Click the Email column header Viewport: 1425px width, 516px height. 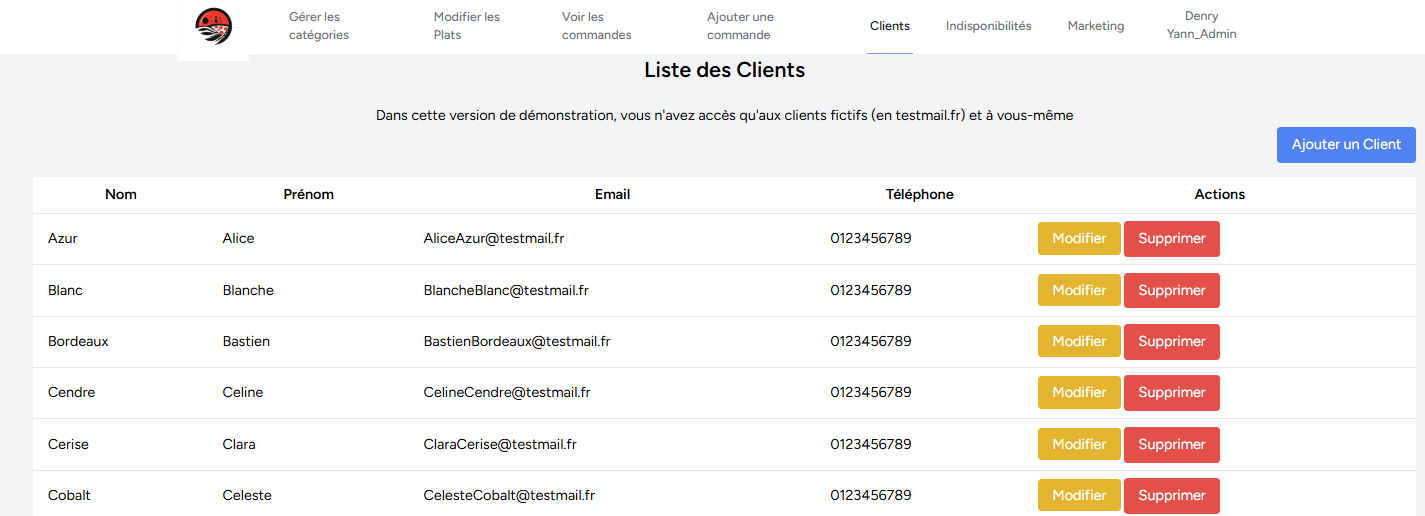pyautogui.click(x=612, y=195)
